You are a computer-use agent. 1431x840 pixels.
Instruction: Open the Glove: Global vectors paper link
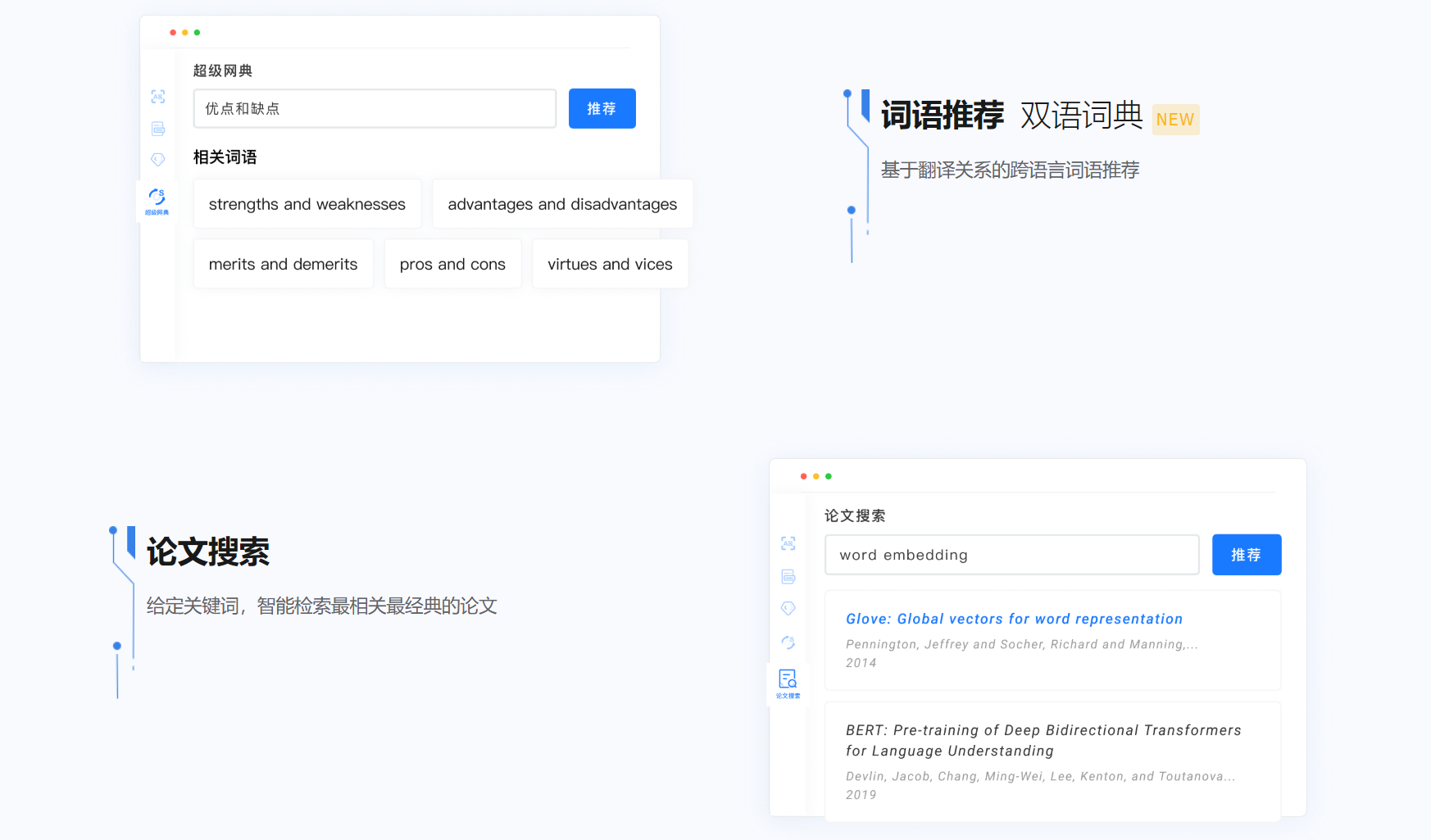(x=1014, y=619)
